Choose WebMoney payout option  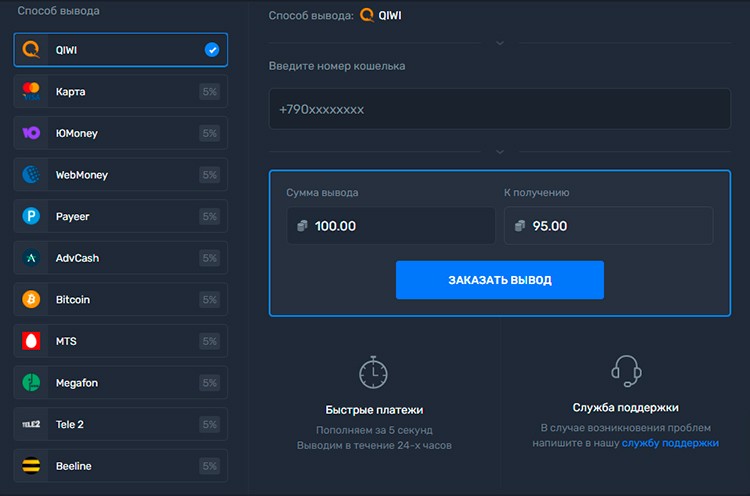tap(121, 175)
